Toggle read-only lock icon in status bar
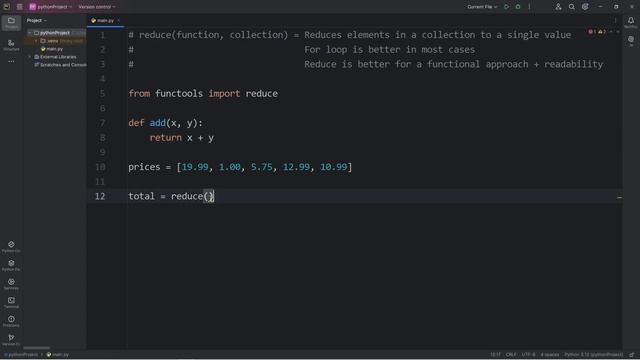 [x=632, y=355]
